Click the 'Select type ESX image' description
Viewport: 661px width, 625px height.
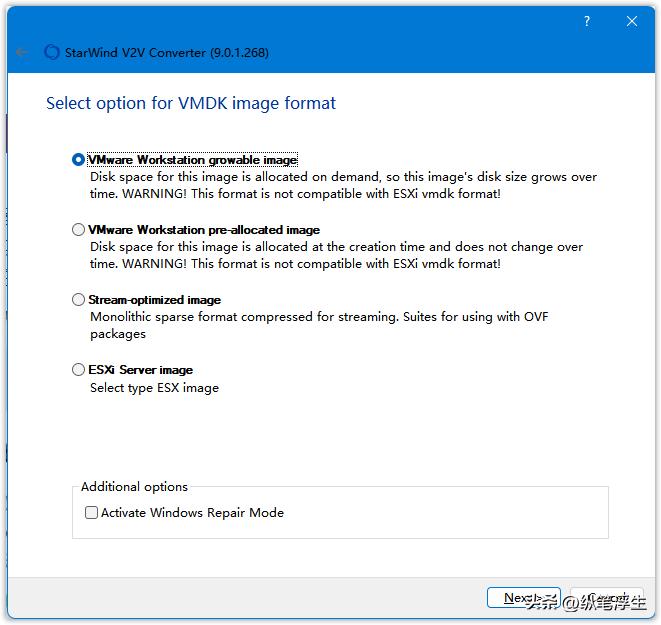coord(154,388)
